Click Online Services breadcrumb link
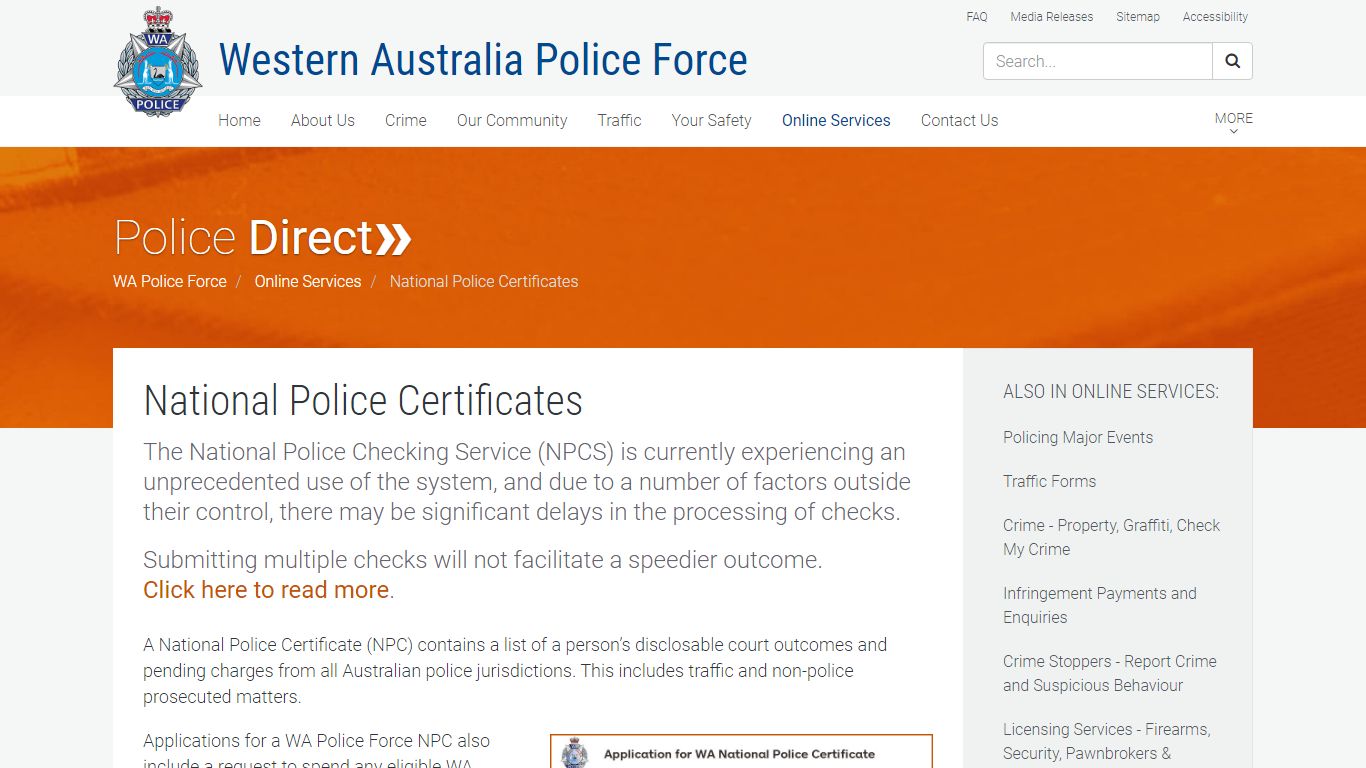Screen dimensions: 1366x768 [307, 281]
